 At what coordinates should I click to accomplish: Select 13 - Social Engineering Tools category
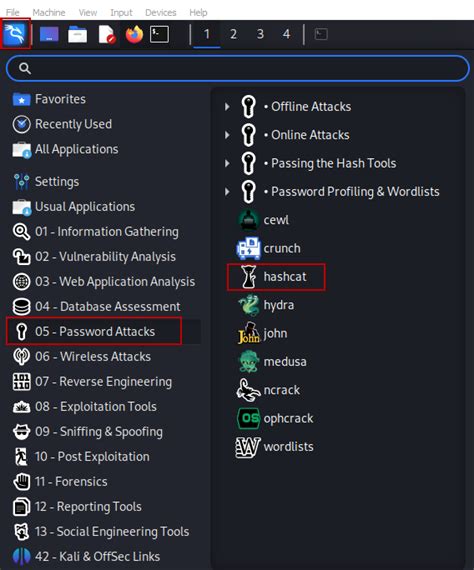click(x=101, y=532)
